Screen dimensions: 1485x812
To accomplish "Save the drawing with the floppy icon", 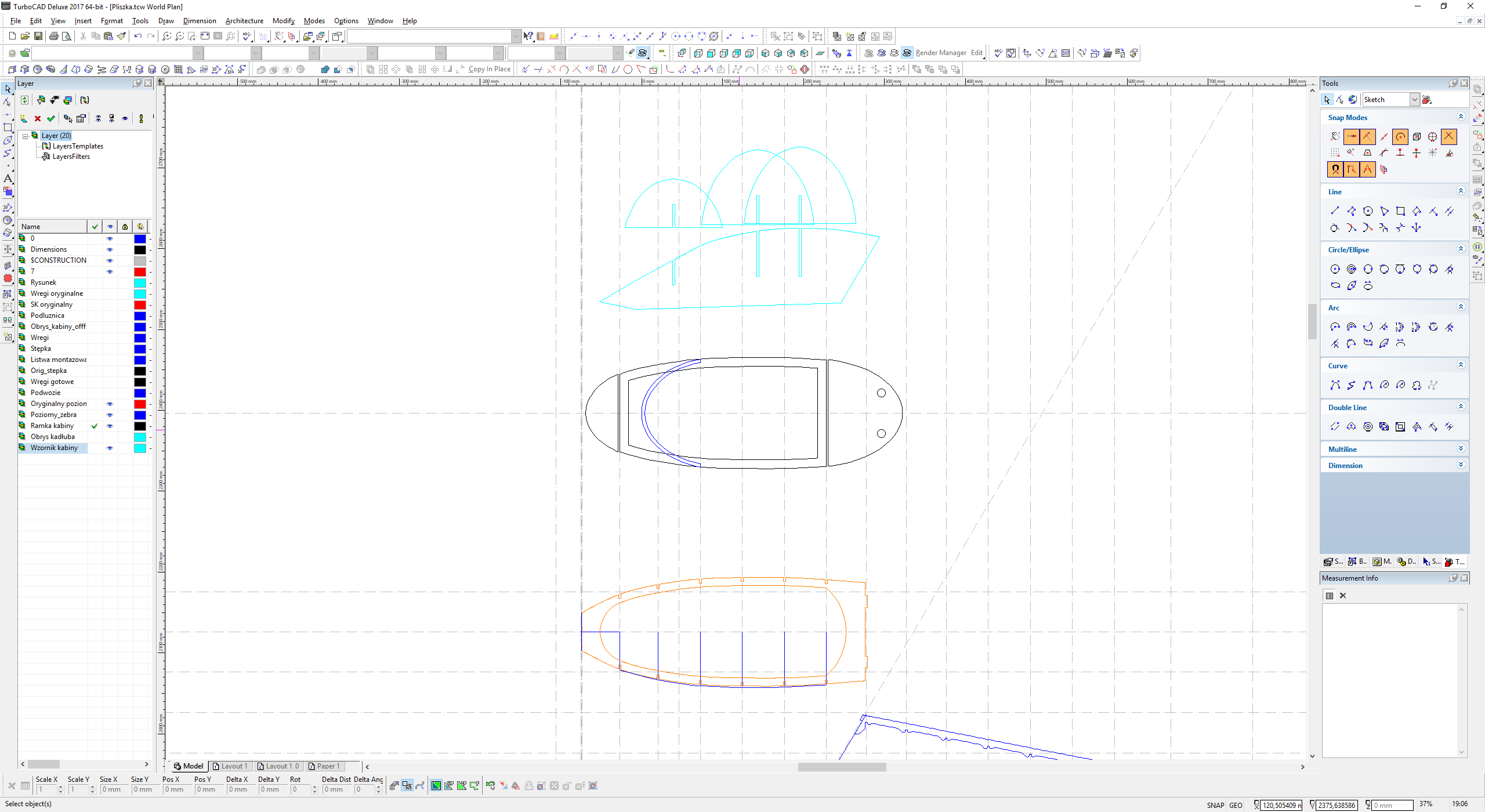I will (x=38, y=36).
